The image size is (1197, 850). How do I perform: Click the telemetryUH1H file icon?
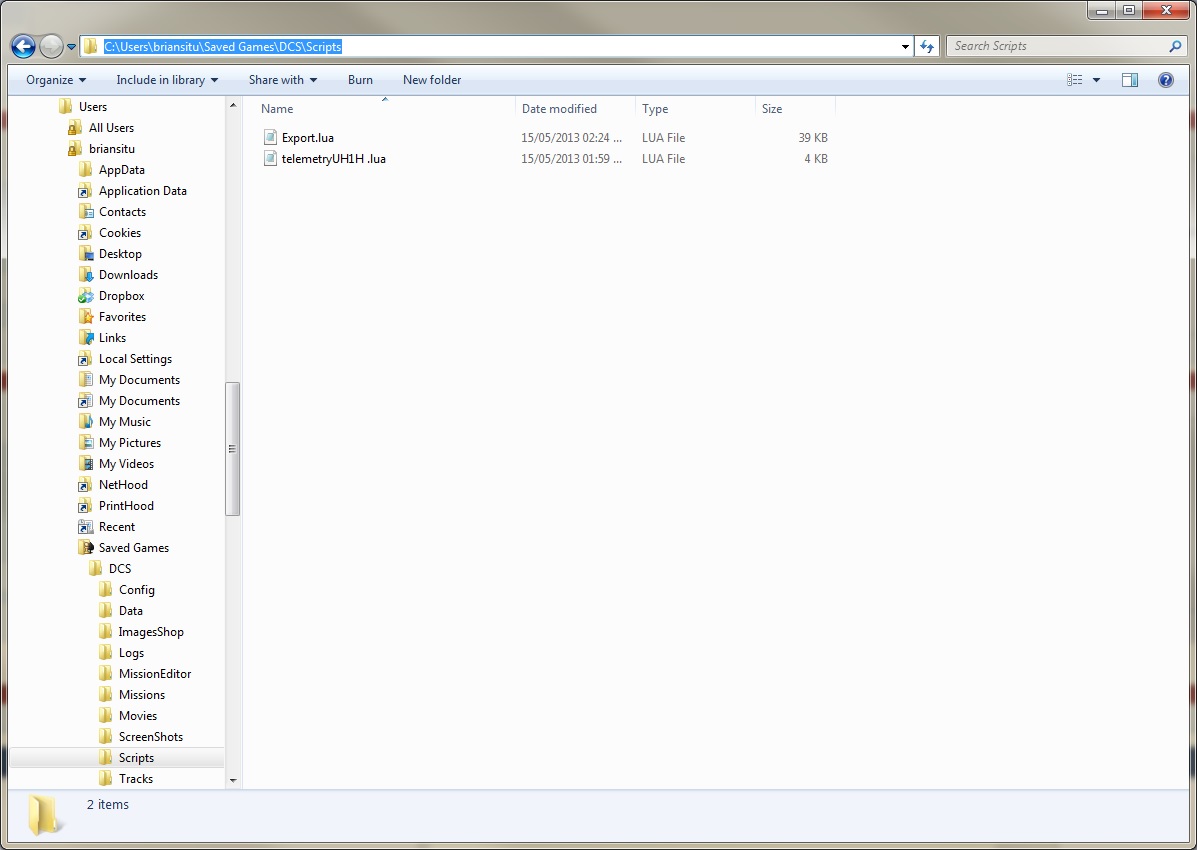270,159
